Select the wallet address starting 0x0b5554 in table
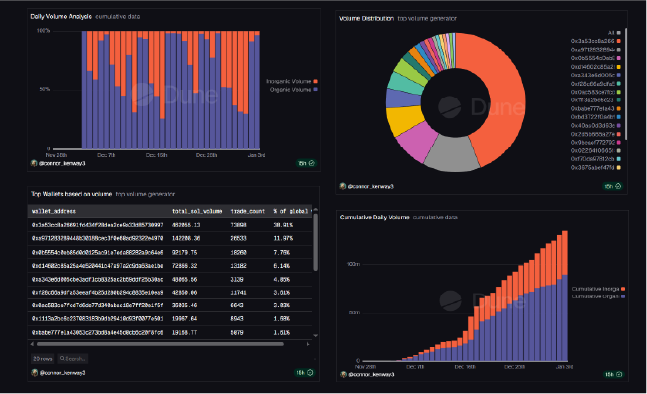 (x=97, y=252)
